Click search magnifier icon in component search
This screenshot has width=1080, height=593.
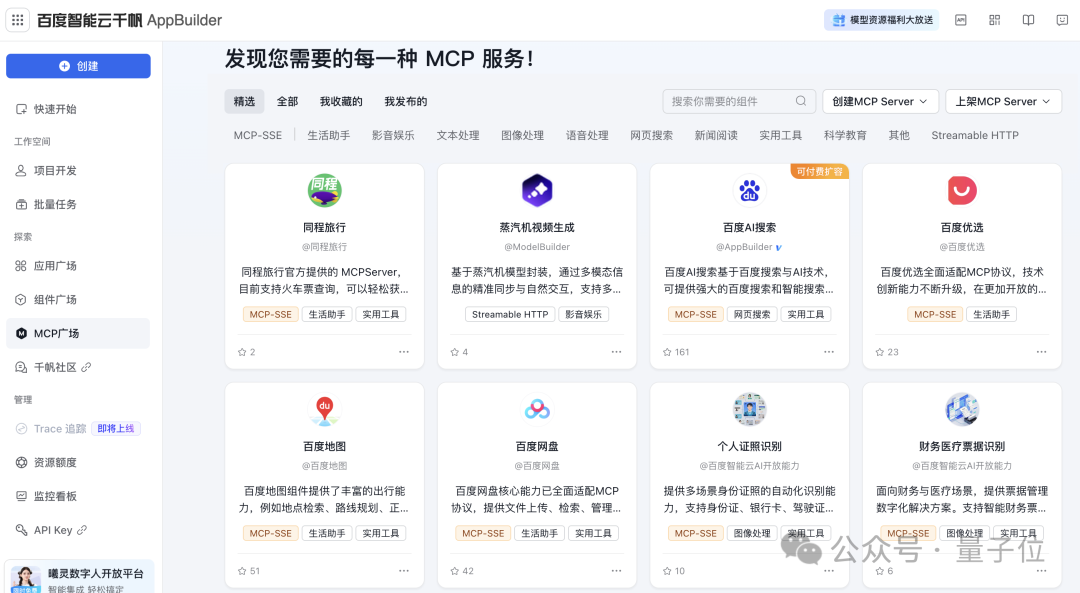click(801, 101)
